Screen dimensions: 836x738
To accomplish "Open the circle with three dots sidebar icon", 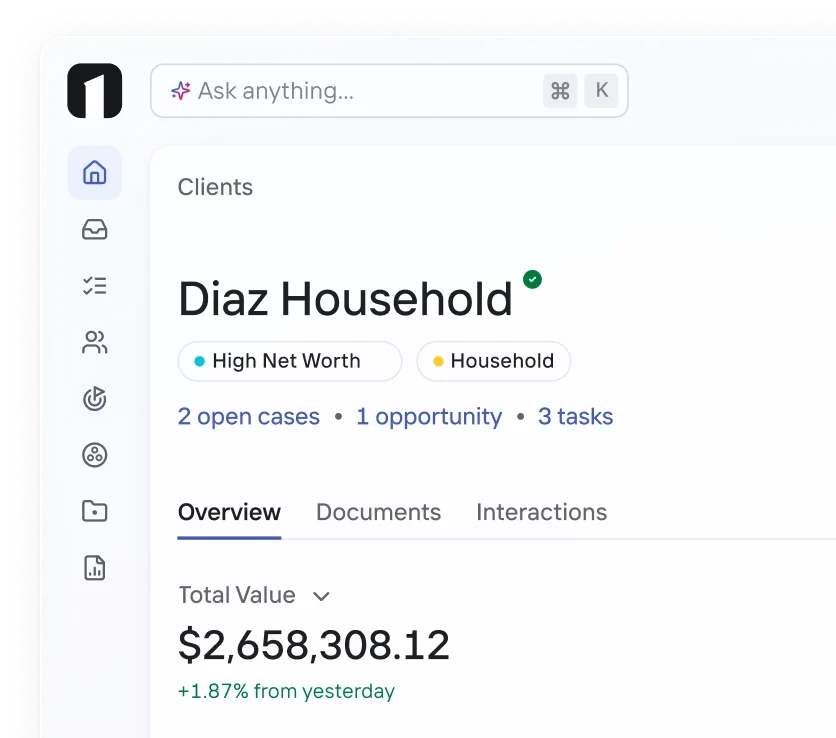I will pyautogui.click(x=94, y=455).
